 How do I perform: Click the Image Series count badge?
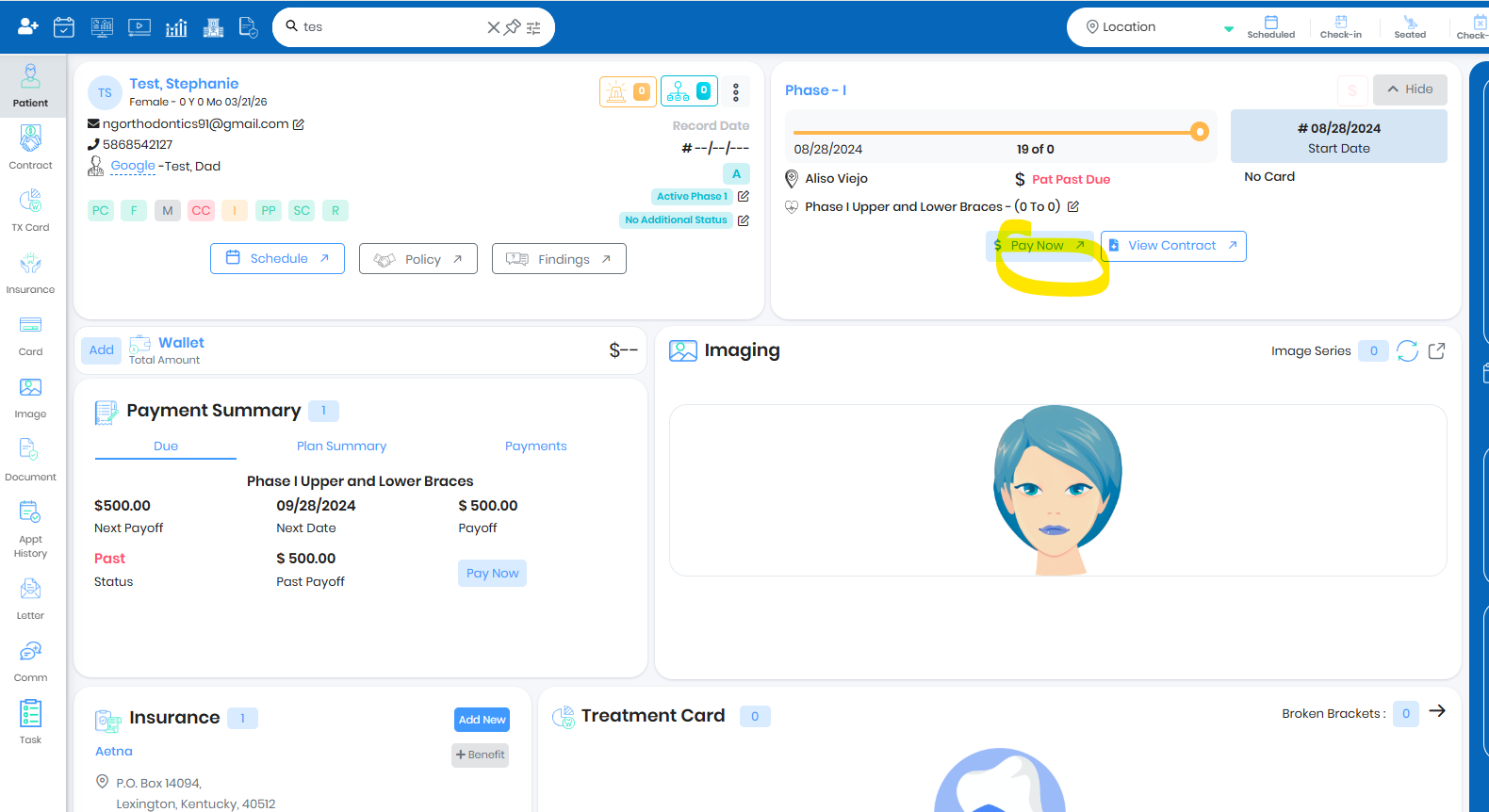pos(1374,351)
